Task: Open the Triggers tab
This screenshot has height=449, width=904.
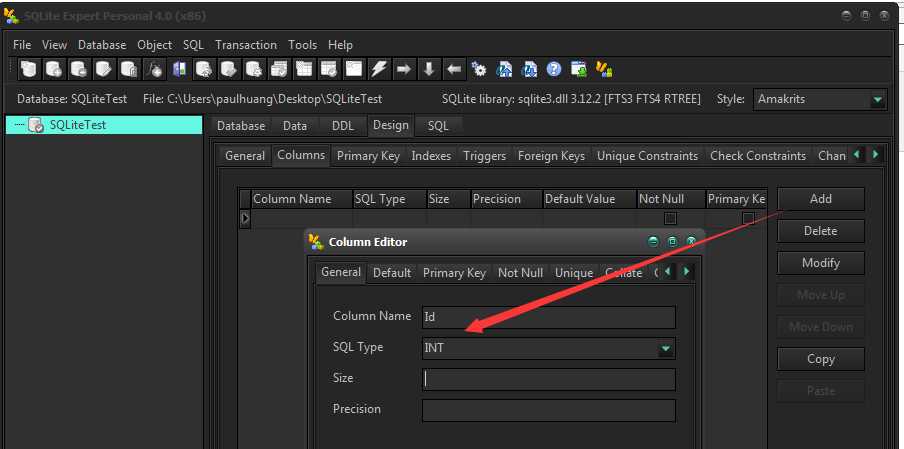Action: click(x=484, y=156)
